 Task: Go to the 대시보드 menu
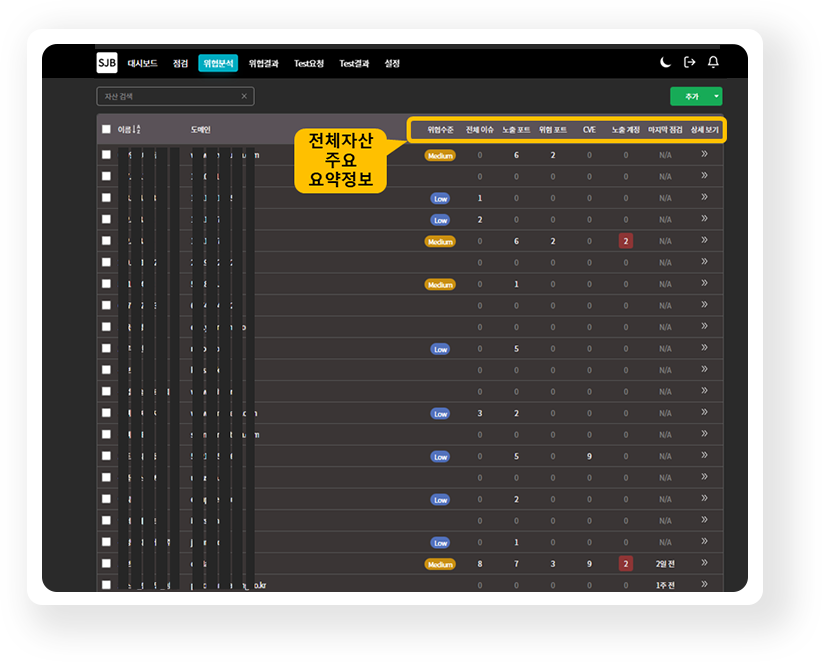tap(142, 63)
